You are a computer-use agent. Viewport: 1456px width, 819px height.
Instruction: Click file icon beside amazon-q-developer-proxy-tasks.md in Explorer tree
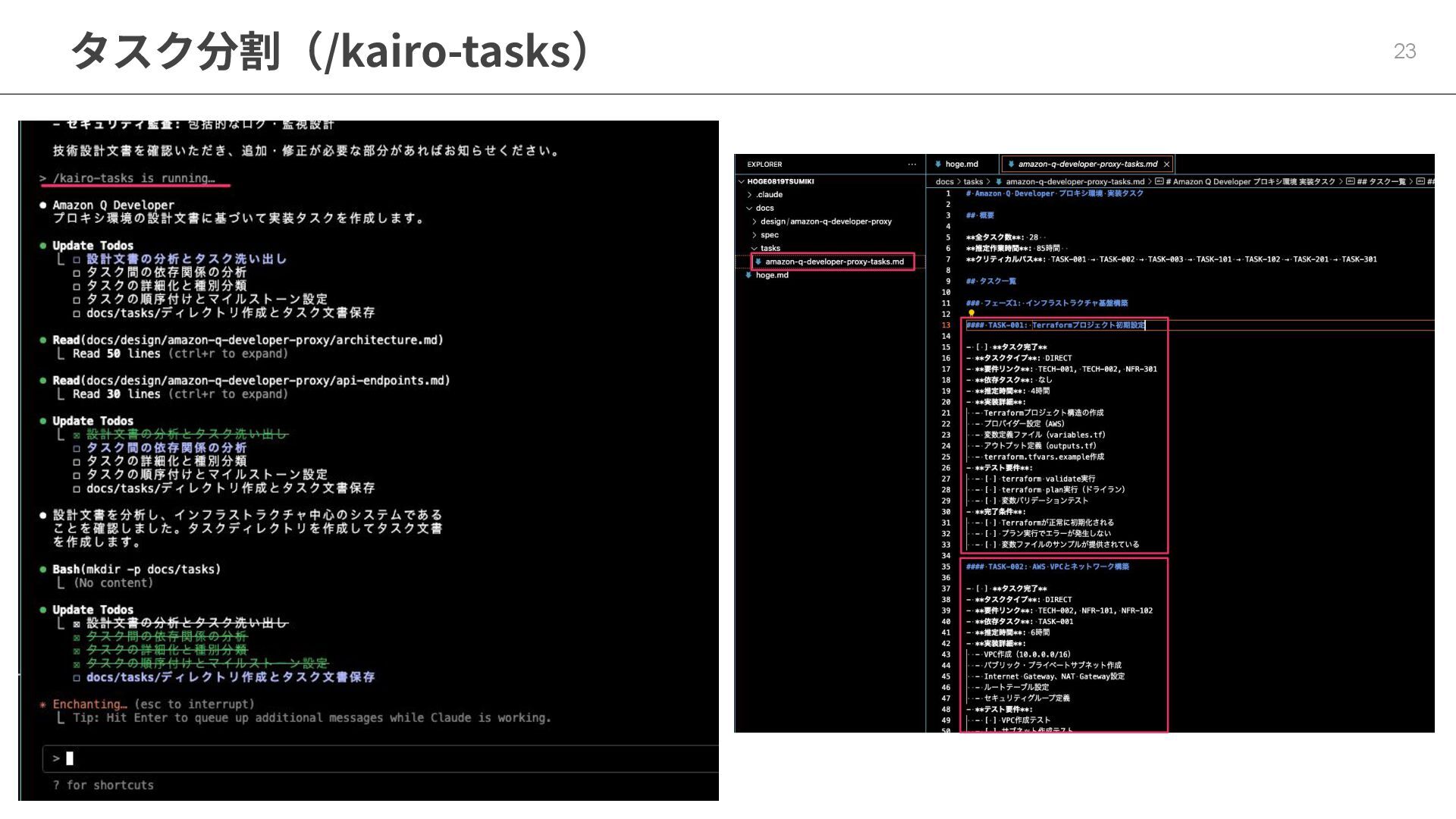coord(758,262)
